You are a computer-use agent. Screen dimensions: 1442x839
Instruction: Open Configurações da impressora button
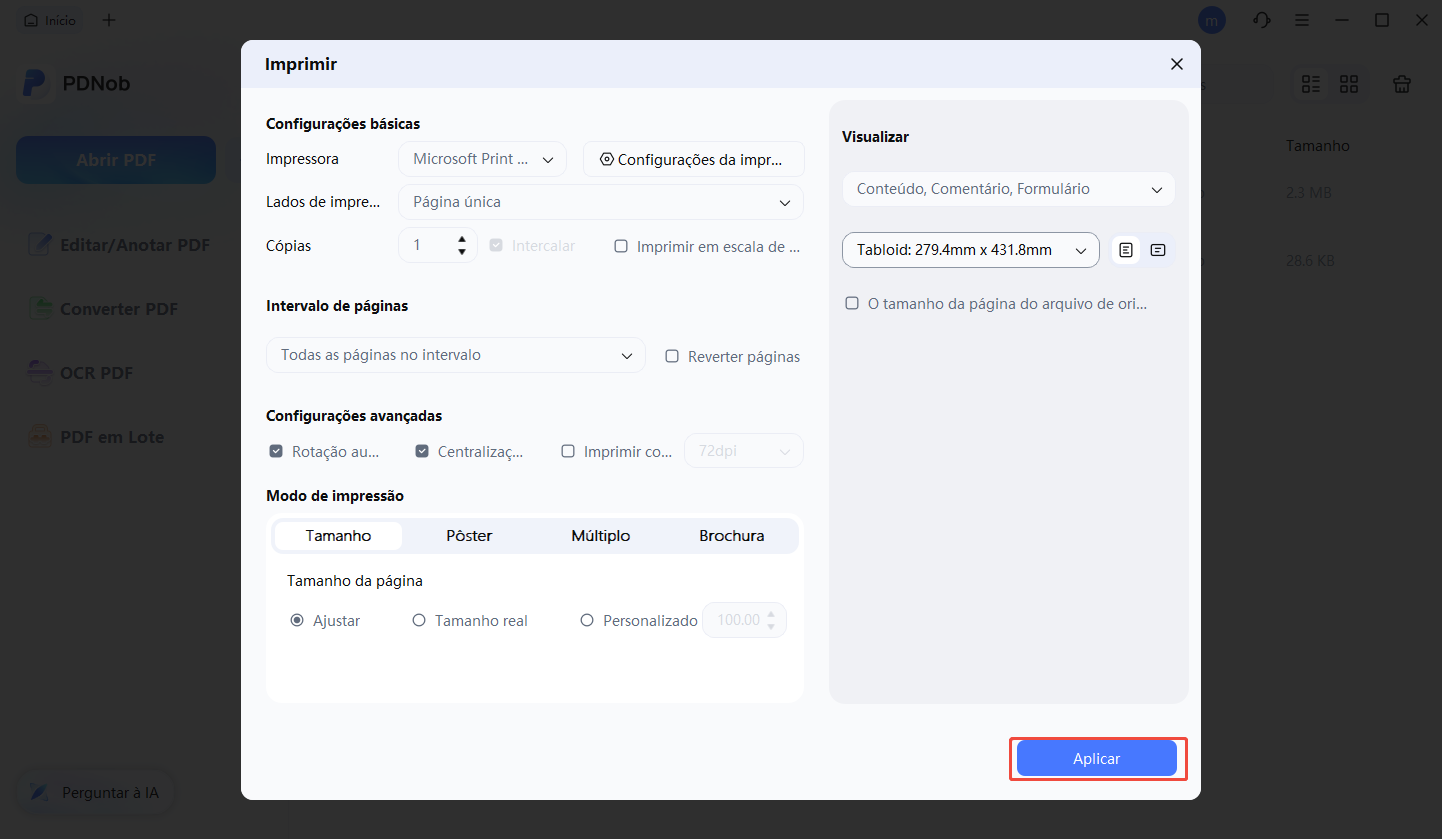point(693,159)
